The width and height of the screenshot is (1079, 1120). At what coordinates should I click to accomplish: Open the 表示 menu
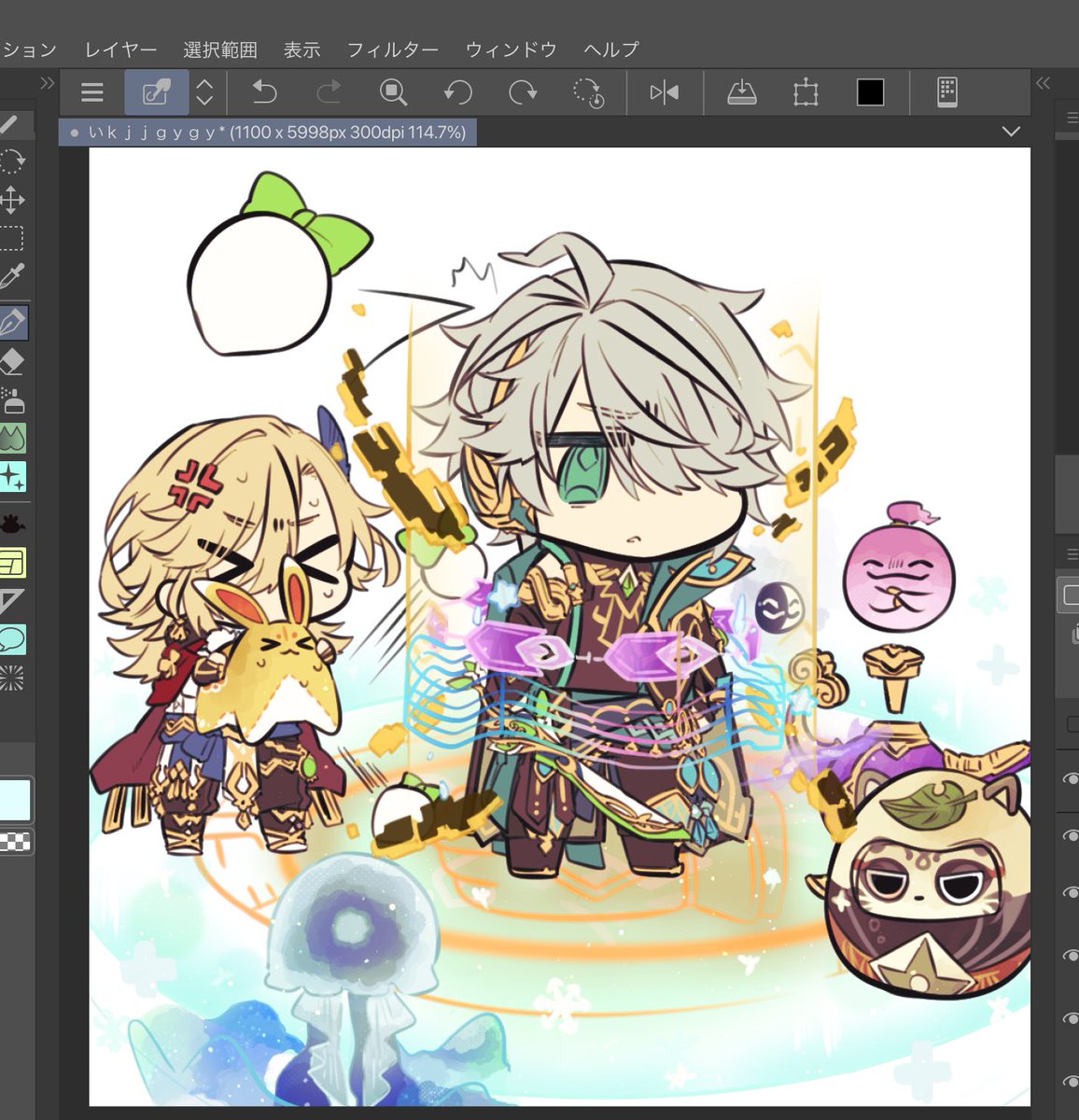point(301,49)
